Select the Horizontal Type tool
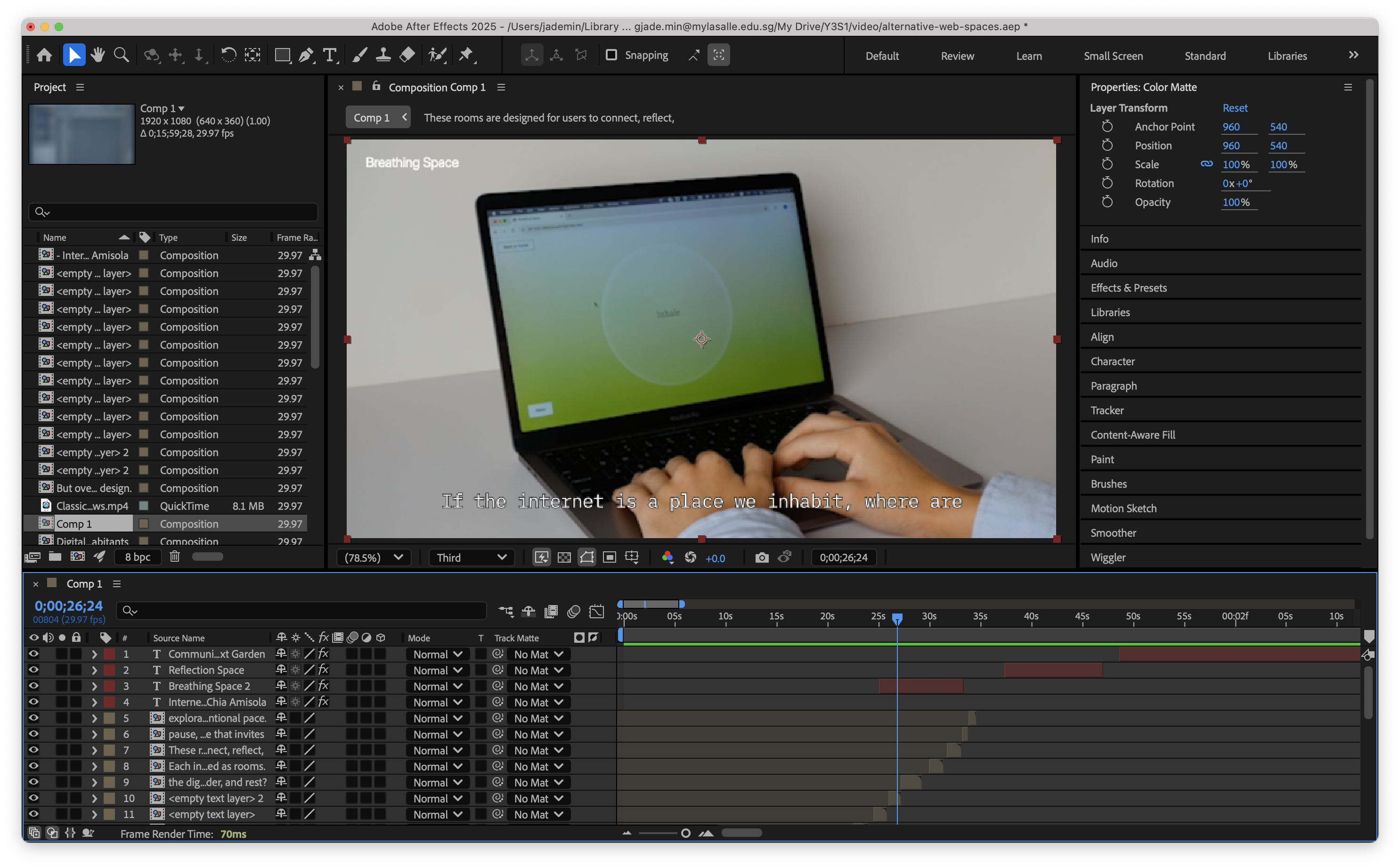Image resolution: width=1400 pixels, height=868 pixels. click(x=329, y=55)
